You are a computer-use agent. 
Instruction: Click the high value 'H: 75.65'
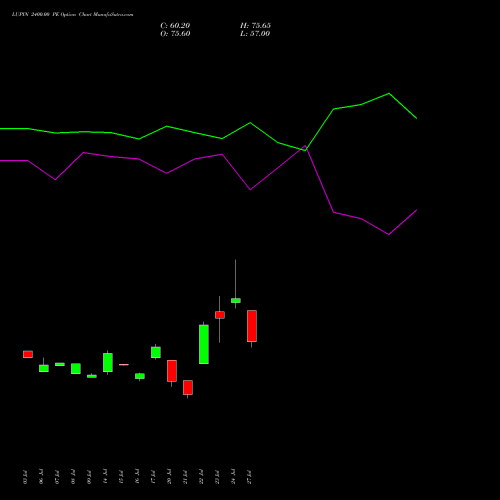coord(255,26)
